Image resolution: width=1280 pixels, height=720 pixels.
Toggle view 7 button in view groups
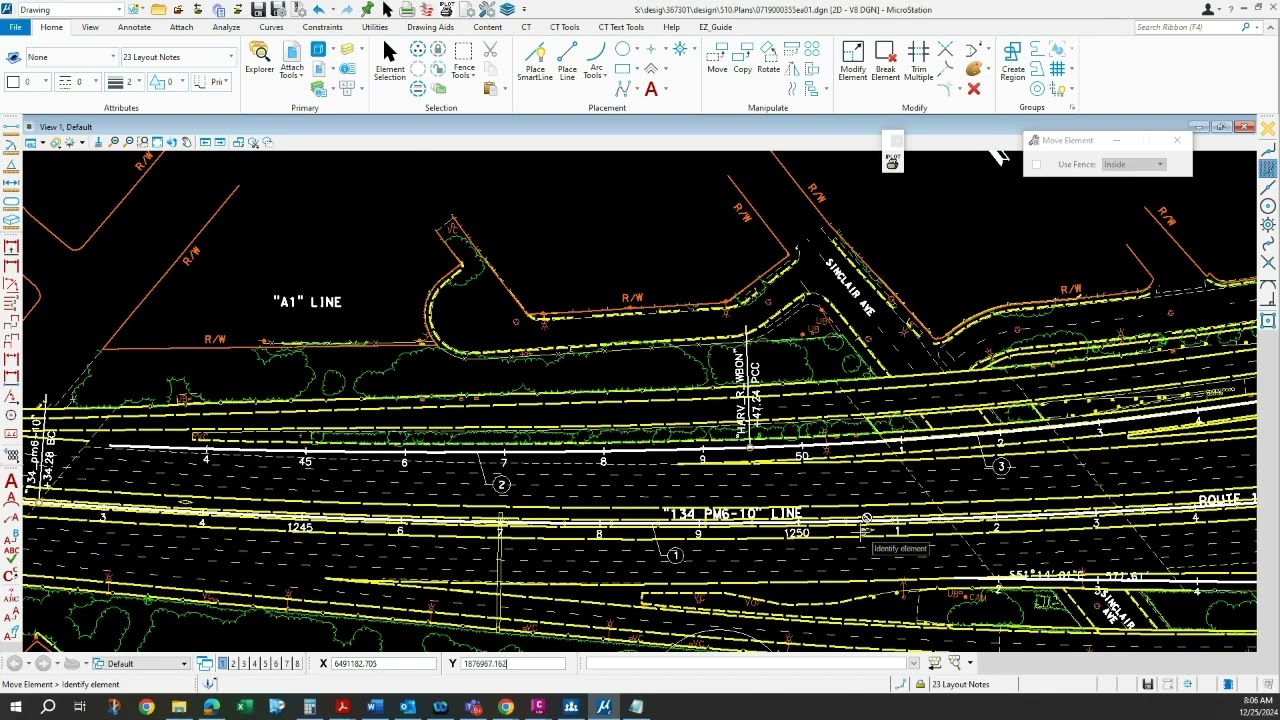point(286,664)
